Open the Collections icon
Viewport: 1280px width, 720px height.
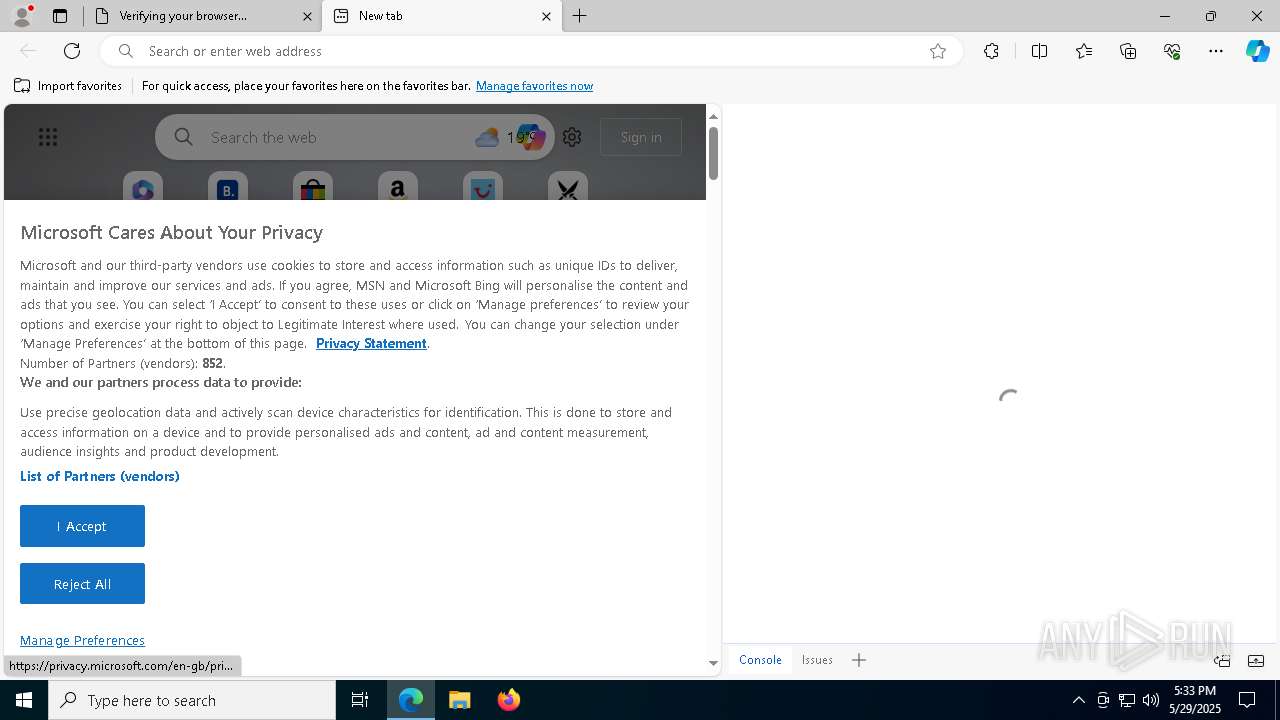[x=1128, y=51]
